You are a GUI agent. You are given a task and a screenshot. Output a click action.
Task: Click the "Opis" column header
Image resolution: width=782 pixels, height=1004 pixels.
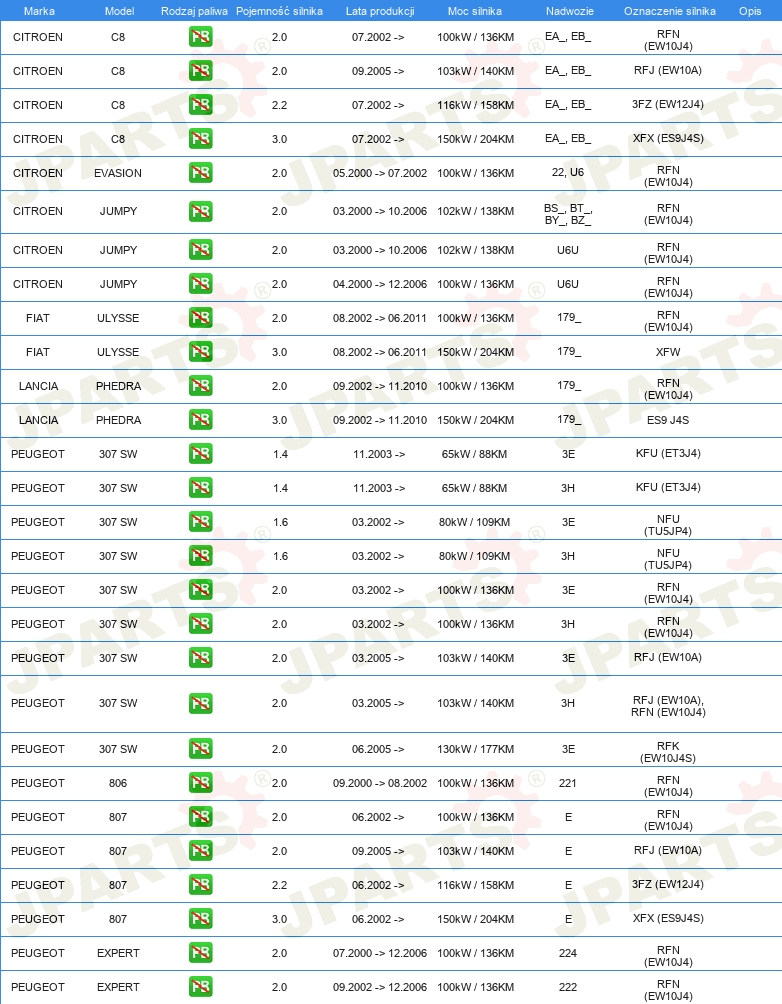click(750, 11)
